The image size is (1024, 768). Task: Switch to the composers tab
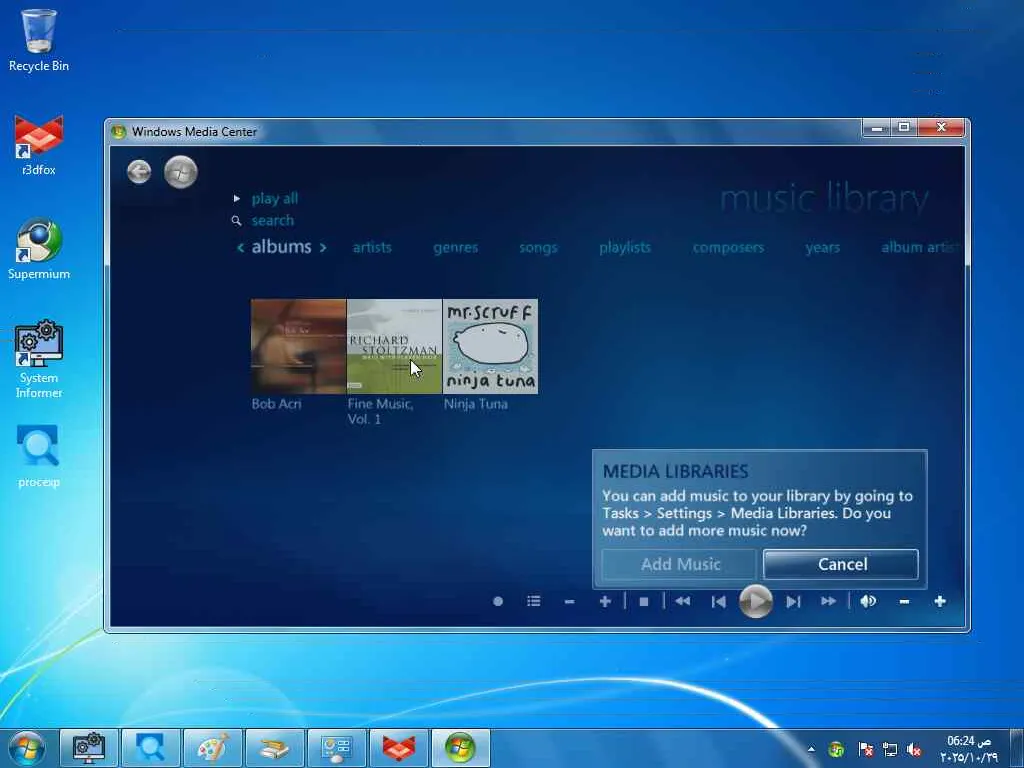(728, 248)
